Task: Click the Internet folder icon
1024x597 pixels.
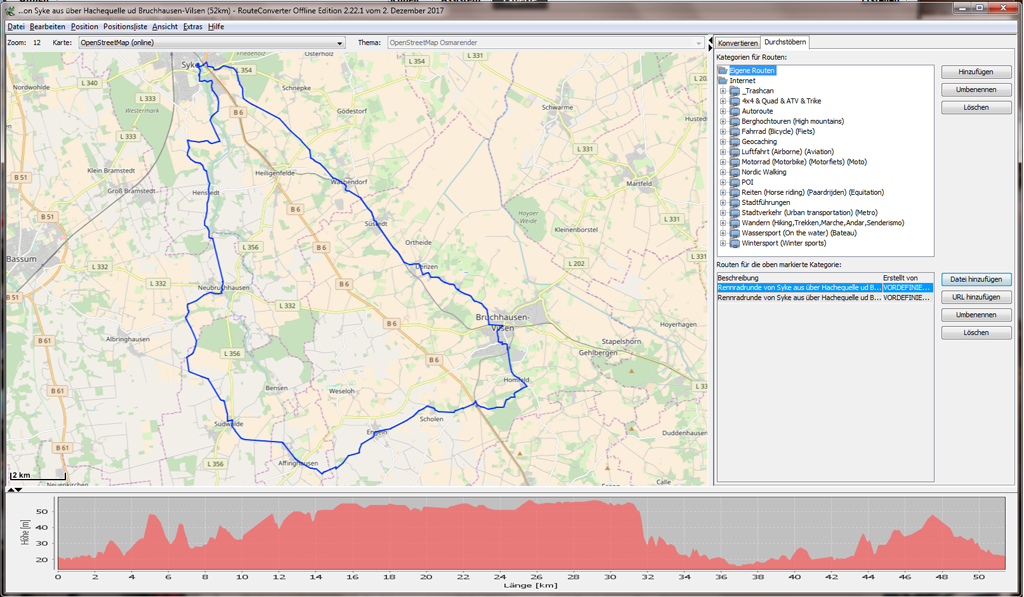Action: pyautogui.click(x=723, y=80)
